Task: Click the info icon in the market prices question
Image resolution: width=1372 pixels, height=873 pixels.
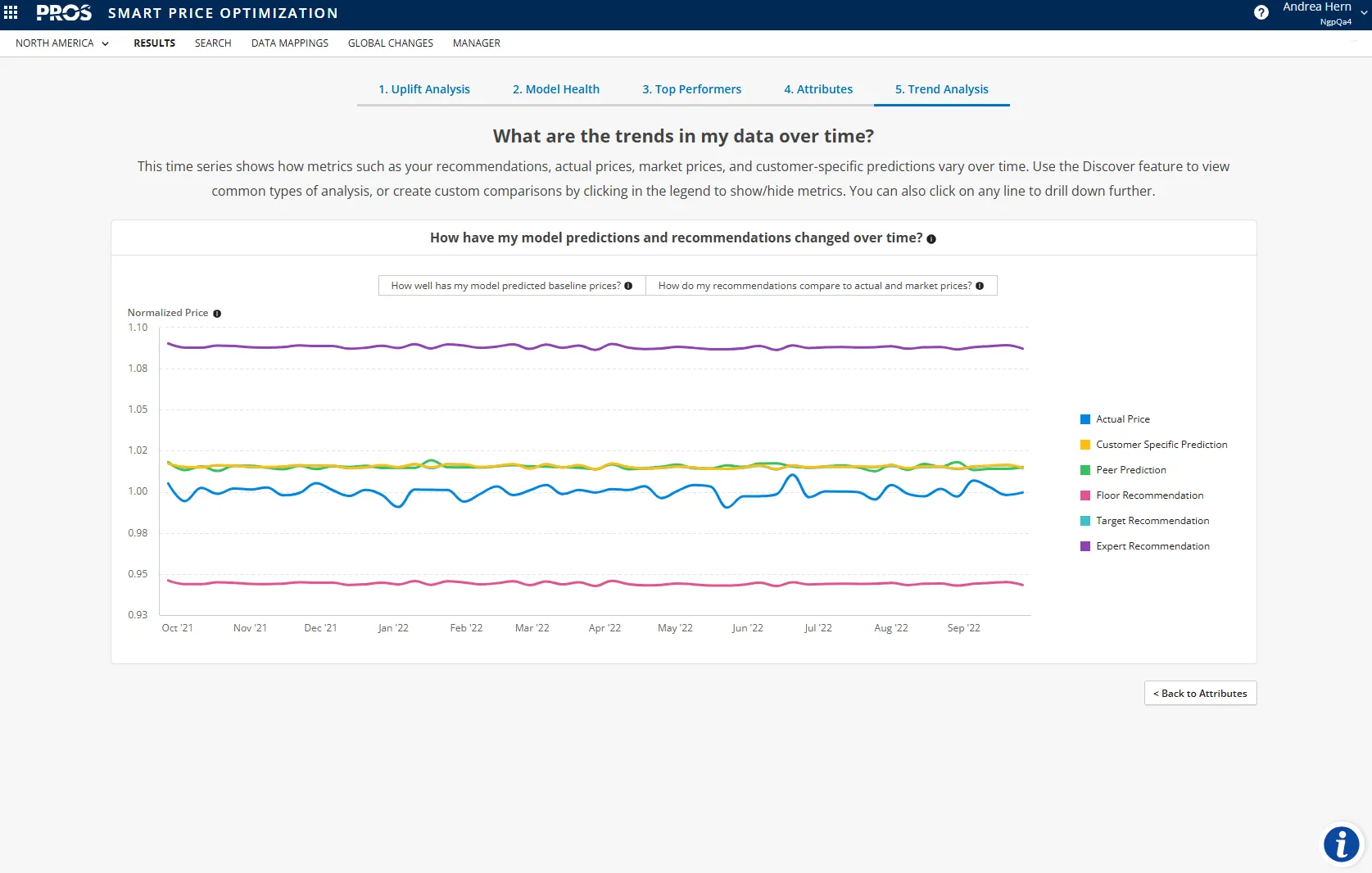Action: [x=980, y=286]
